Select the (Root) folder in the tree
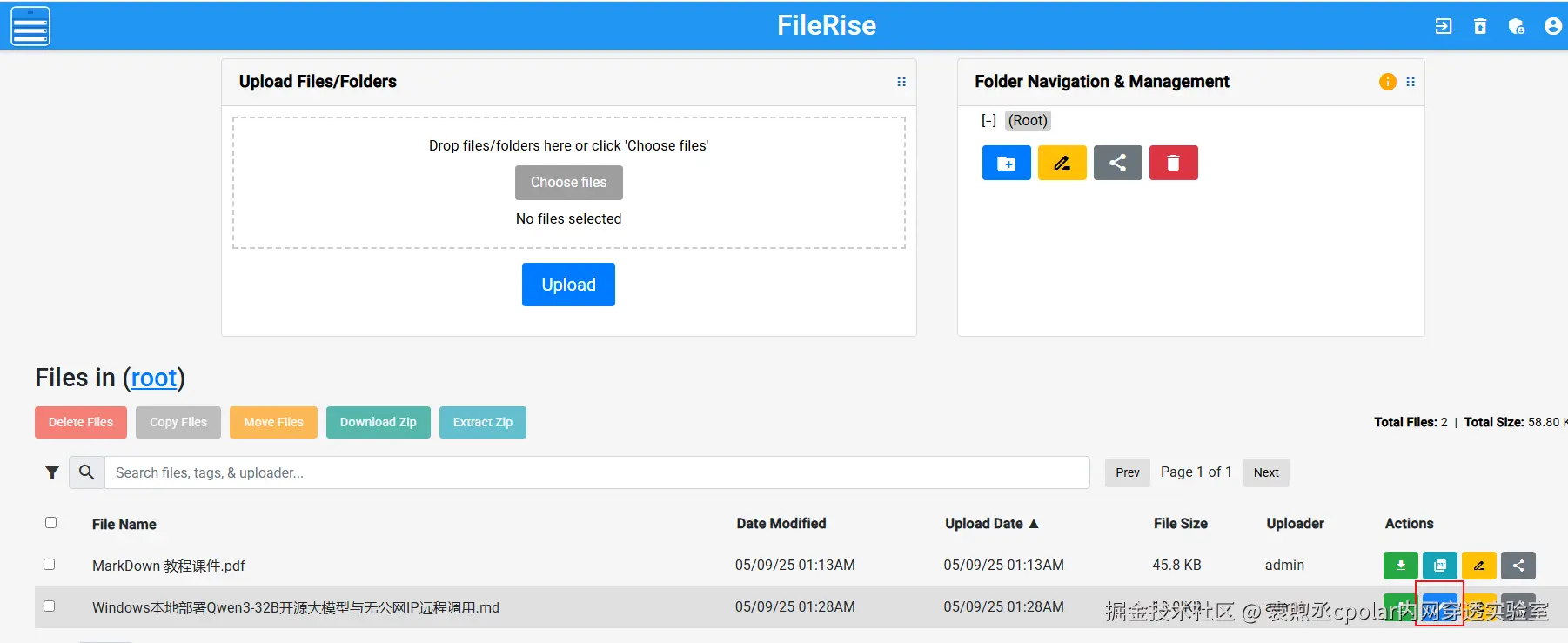Screen dimensions: 1568x643 tap(1028, 121)
